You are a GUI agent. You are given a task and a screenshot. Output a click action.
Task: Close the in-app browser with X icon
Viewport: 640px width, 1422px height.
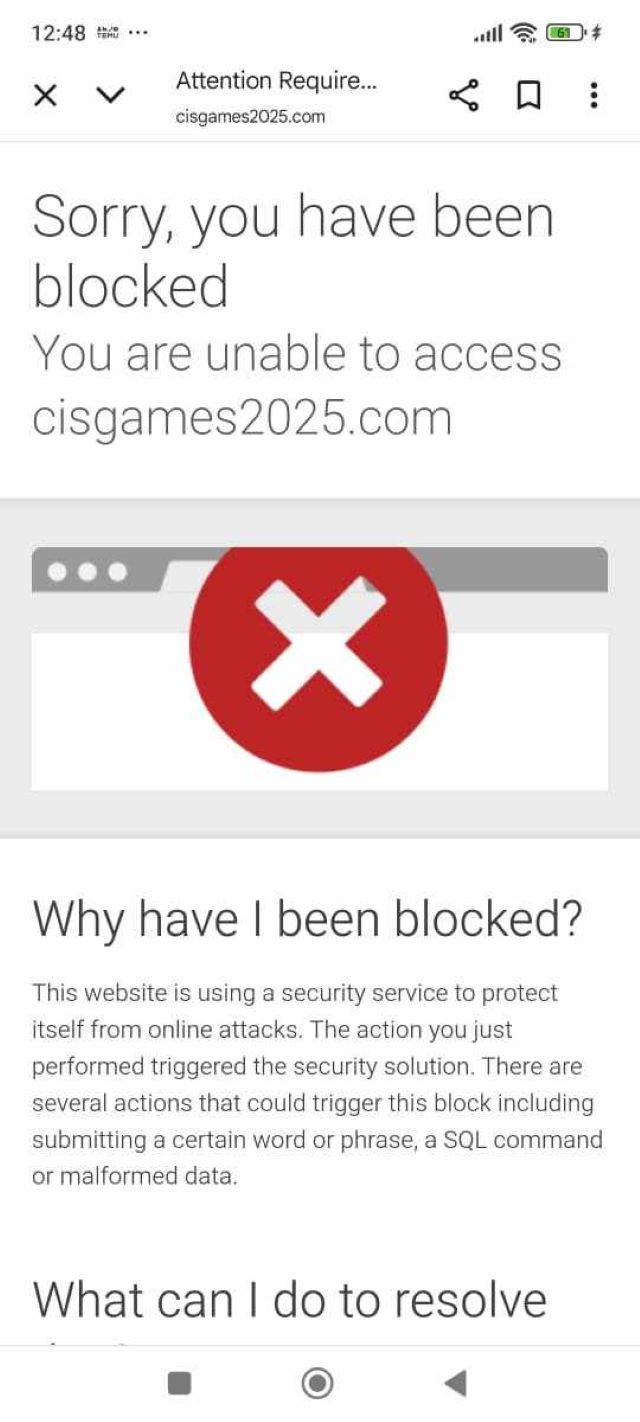45,96
